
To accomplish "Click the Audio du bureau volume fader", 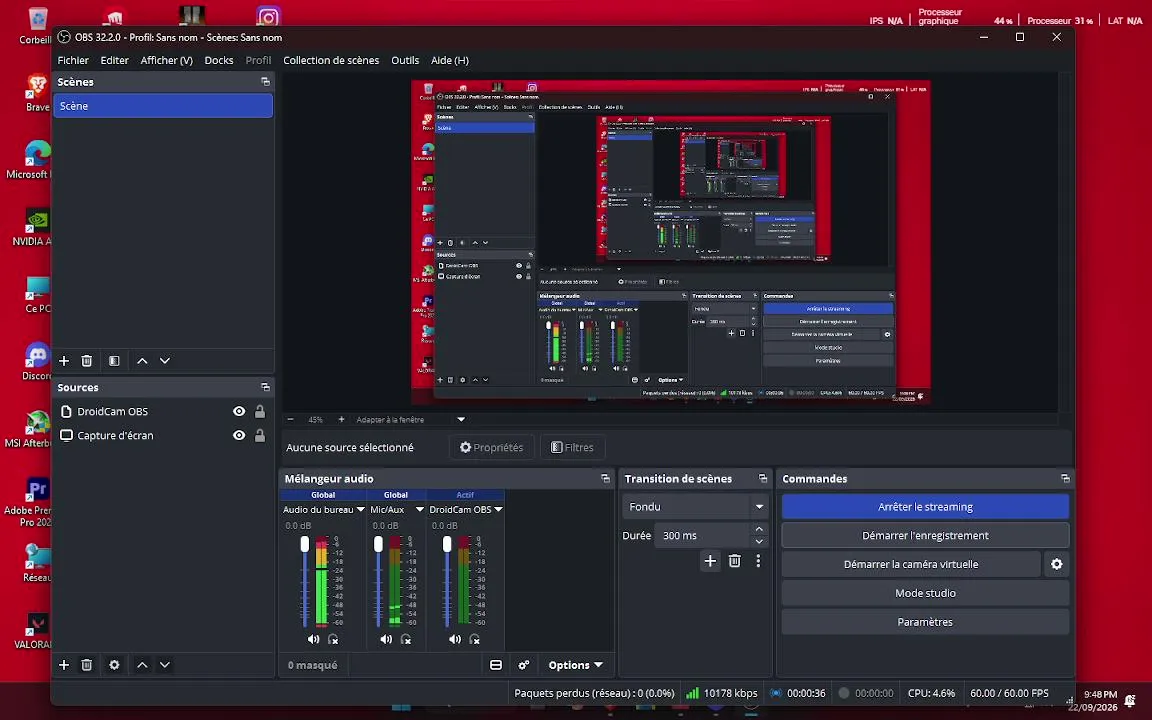I will [305, 544].
